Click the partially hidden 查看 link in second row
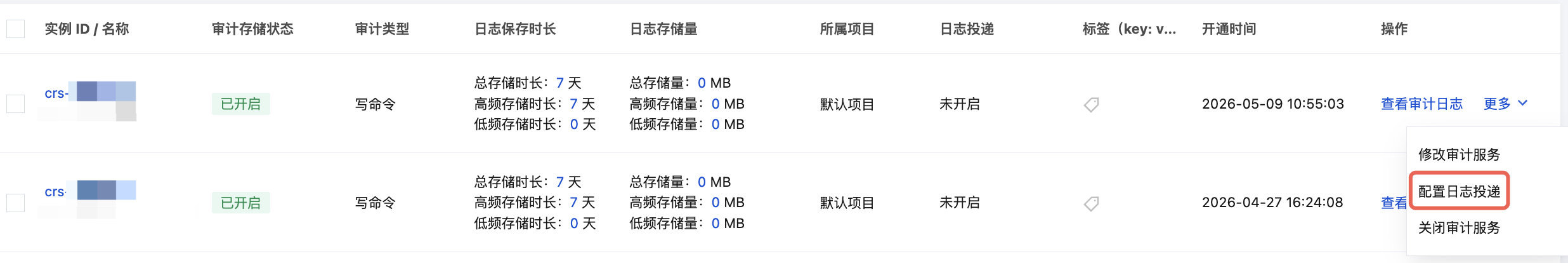Image resolution: width=1568 pixels, height=263 pixels. 1394,203
